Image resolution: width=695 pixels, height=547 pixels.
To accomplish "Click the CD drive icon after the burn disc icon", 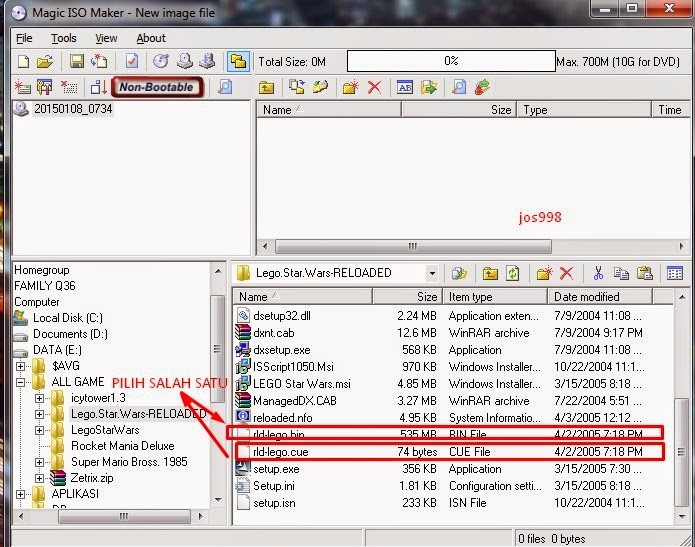I will pyautogui.click(x=185, y=61).
